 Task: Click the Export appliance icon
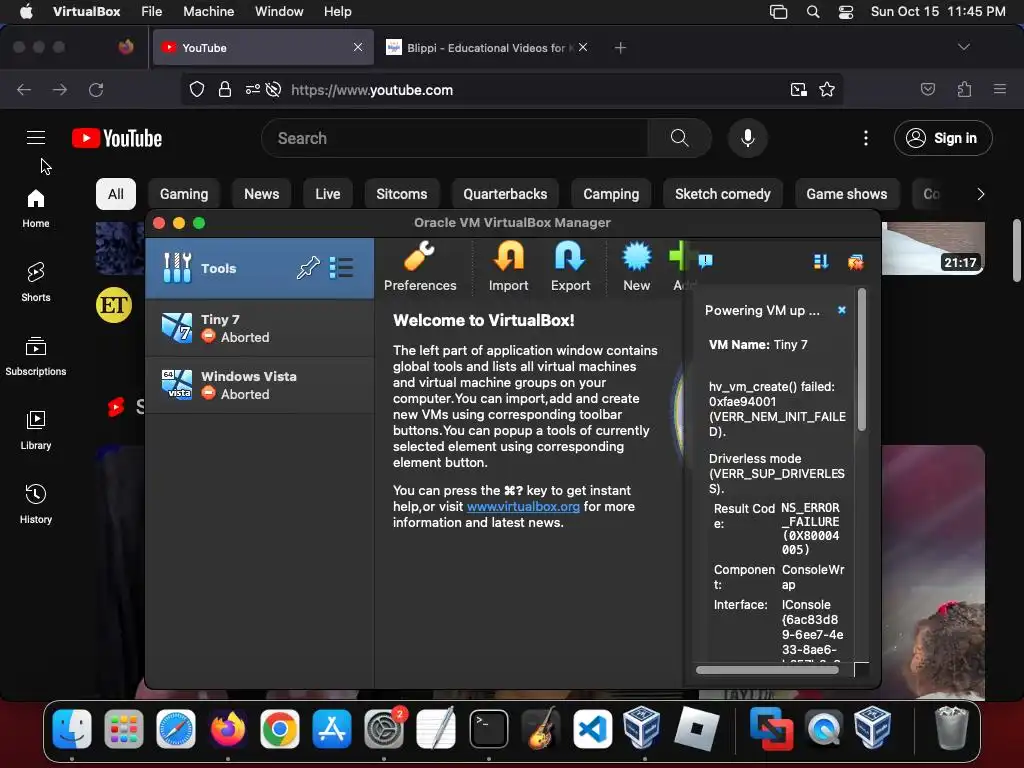570,266
